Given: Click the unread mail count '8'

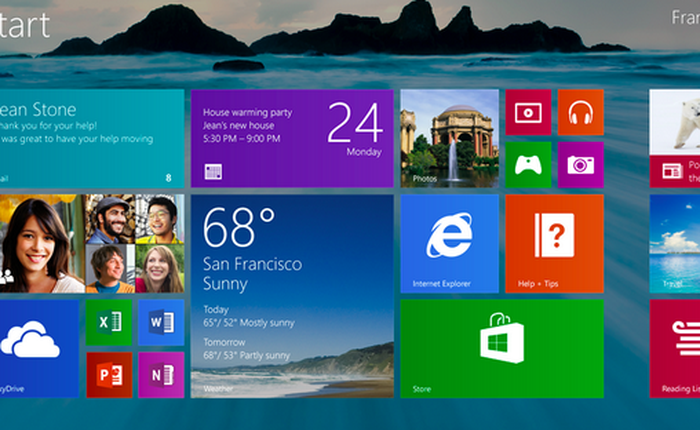Looking at the screenshot, I should (x=169, y=178).
